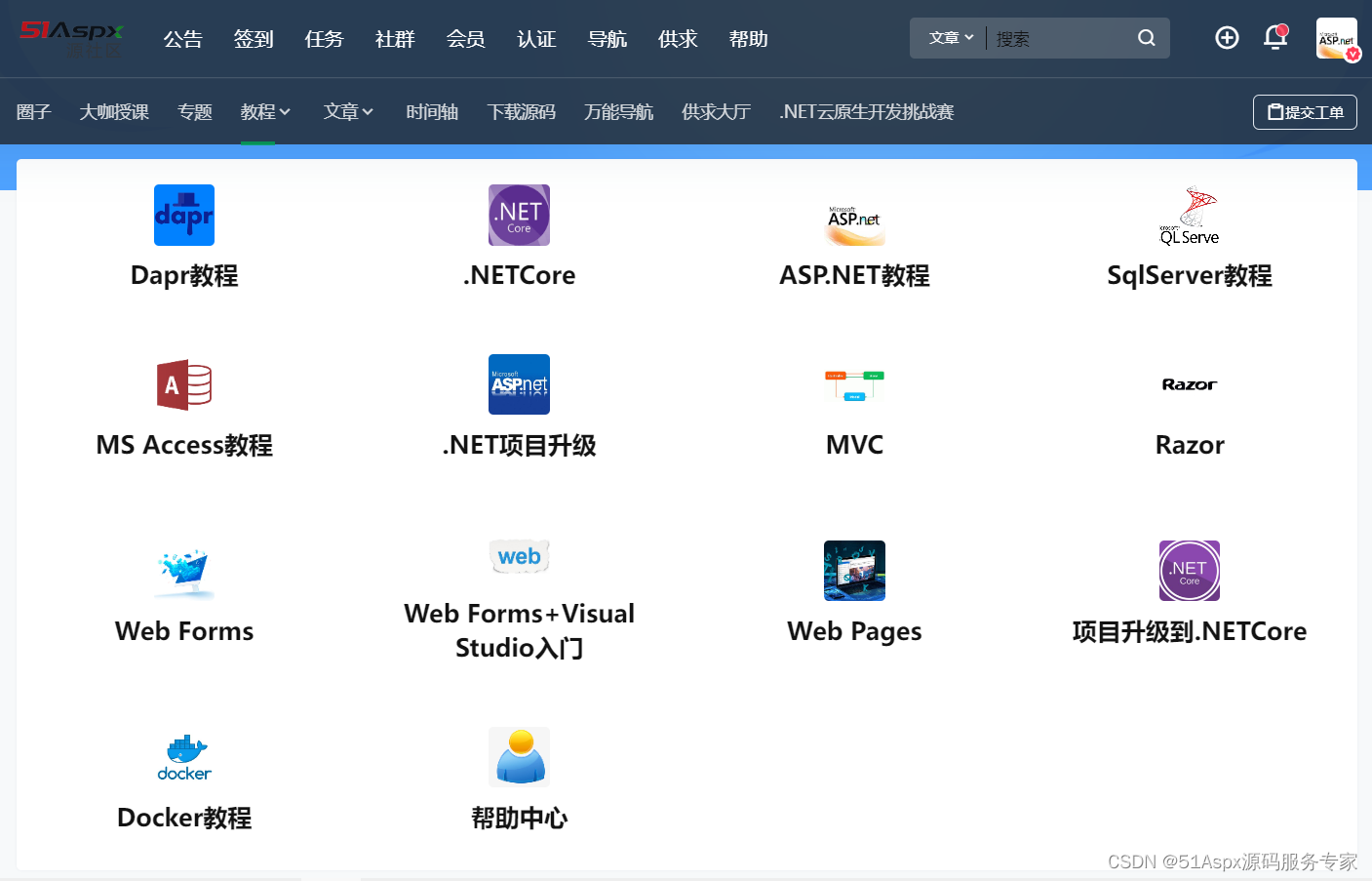Select the .NETCore tutorial icon
Screen dimensions: 1372x881
click(519, 215)
